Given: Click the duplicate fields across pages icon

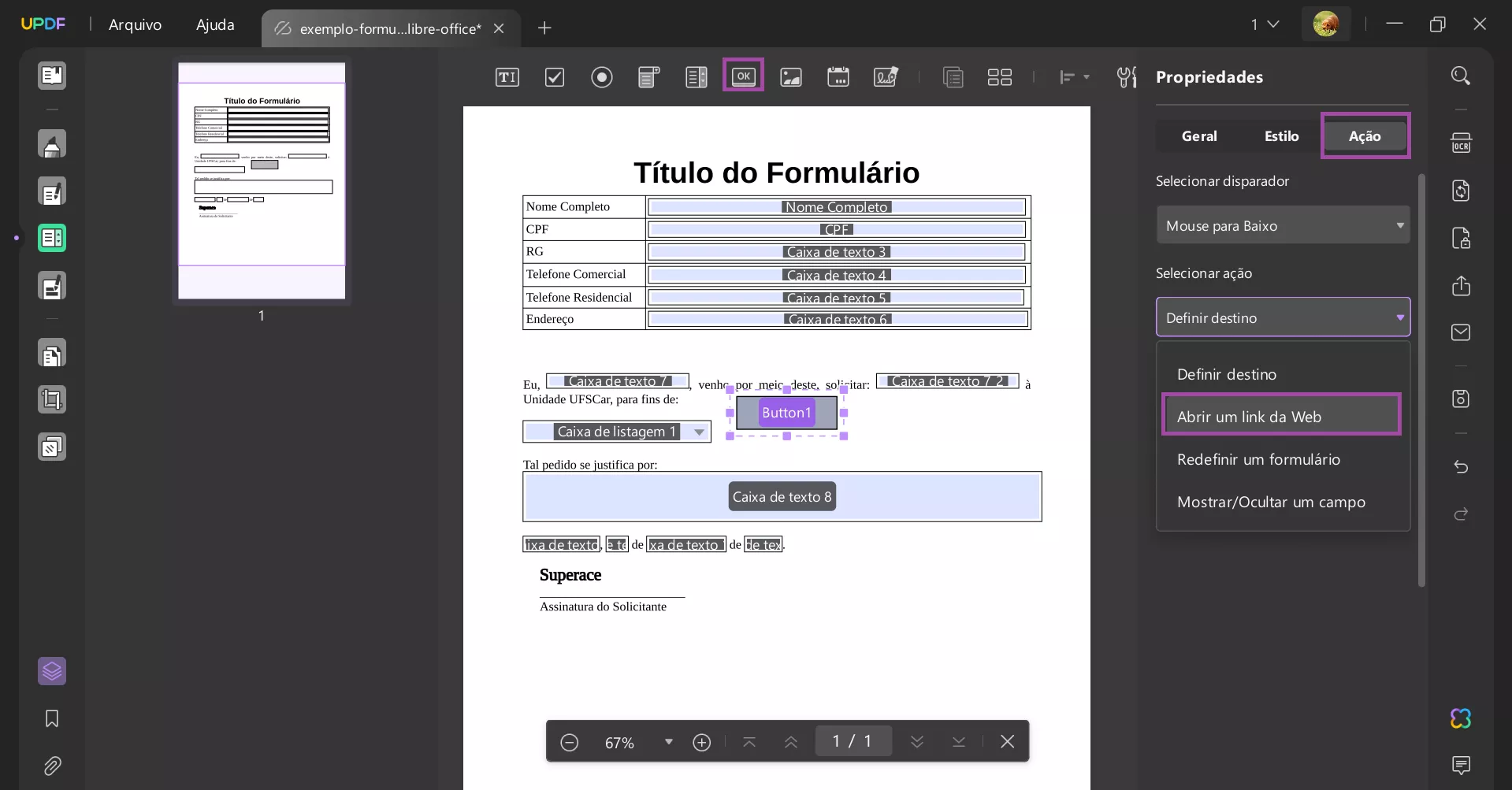Looking at the screenshot, I should click(x=953, y=76).
